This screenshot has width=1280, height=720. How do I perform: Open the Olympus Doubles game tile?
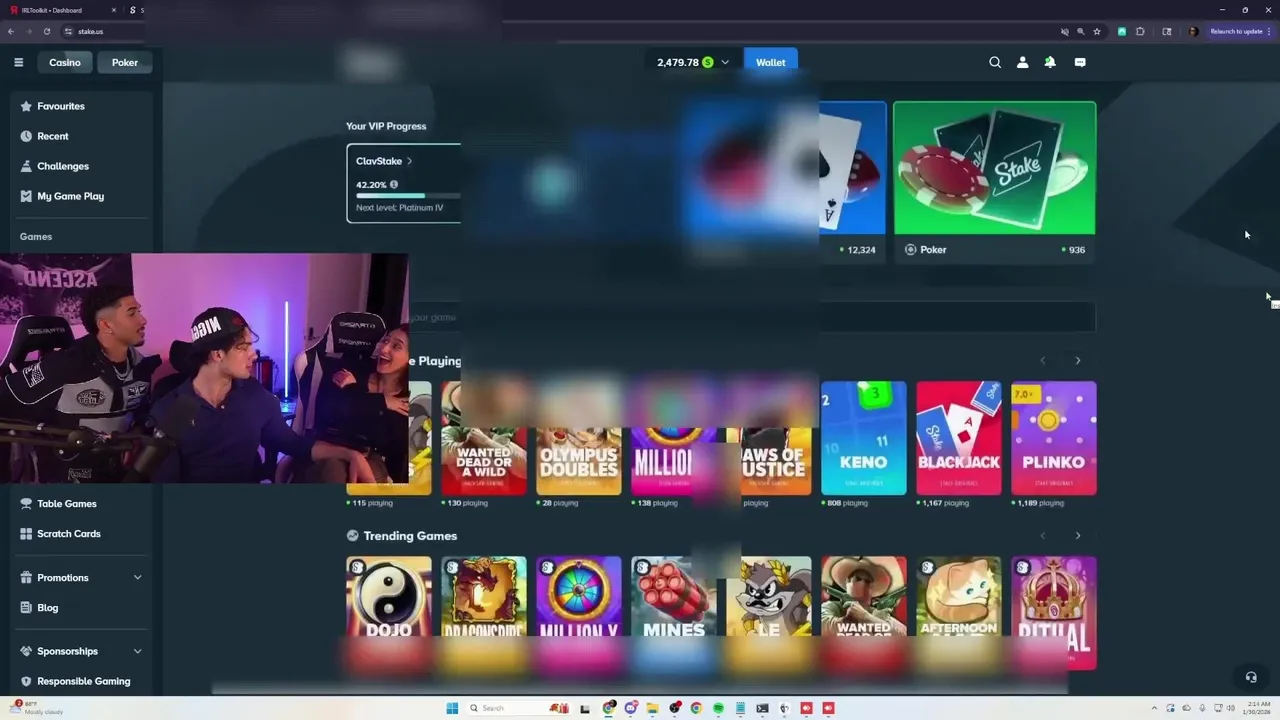click(x=578, y=438)
